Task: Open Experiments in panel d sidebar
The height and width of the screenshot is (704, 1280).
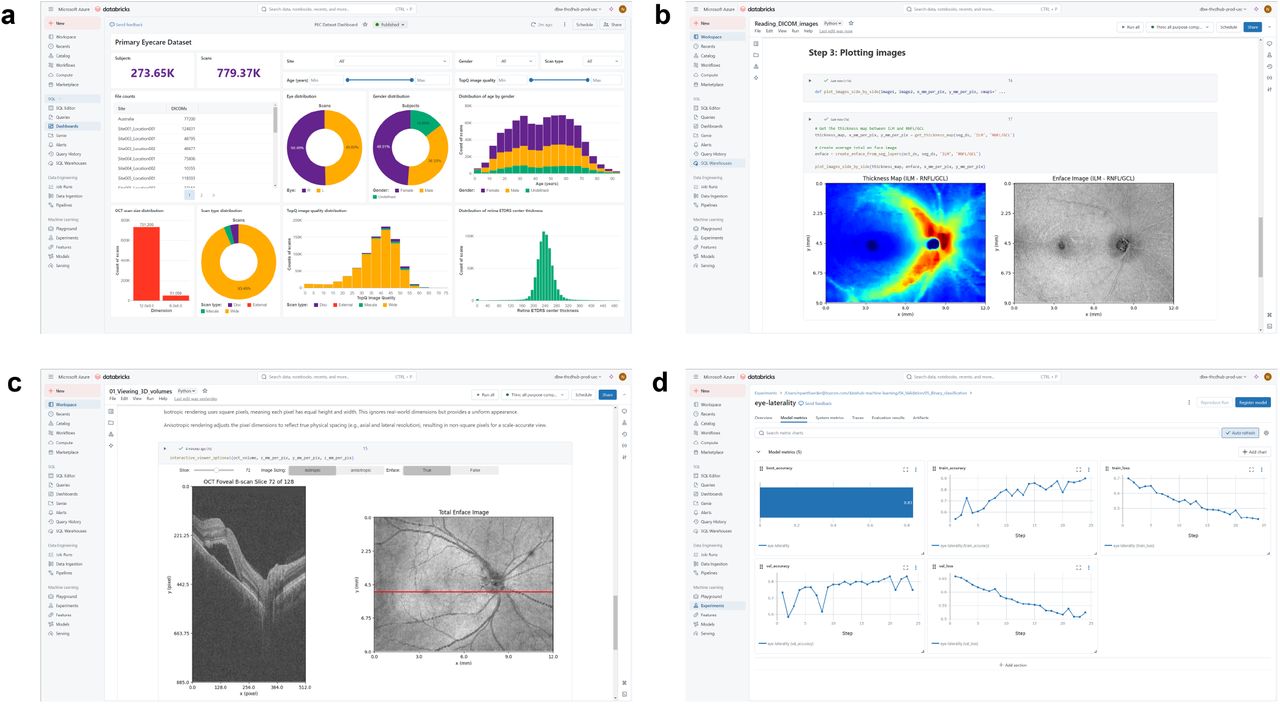Action: (x=717, y=606)
